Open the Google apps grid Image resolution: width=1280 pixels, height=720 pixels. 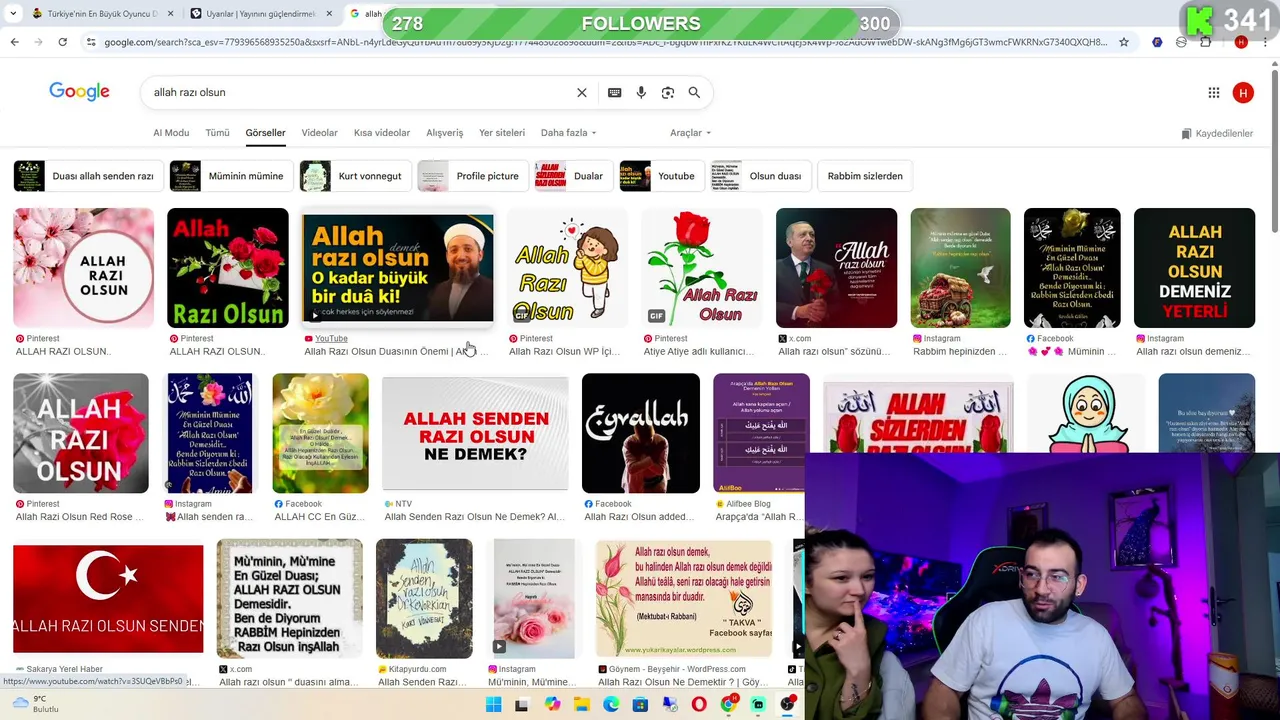1214,93
